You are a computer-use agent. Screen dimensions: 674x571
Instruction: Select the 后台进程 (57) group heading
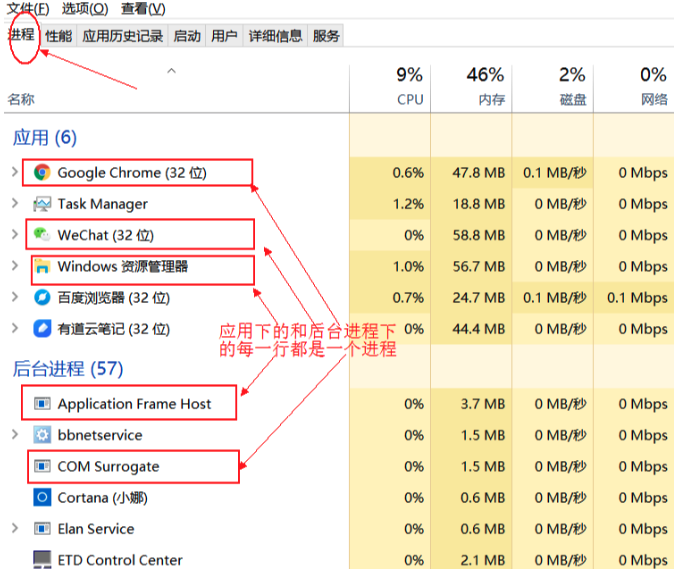68,369
